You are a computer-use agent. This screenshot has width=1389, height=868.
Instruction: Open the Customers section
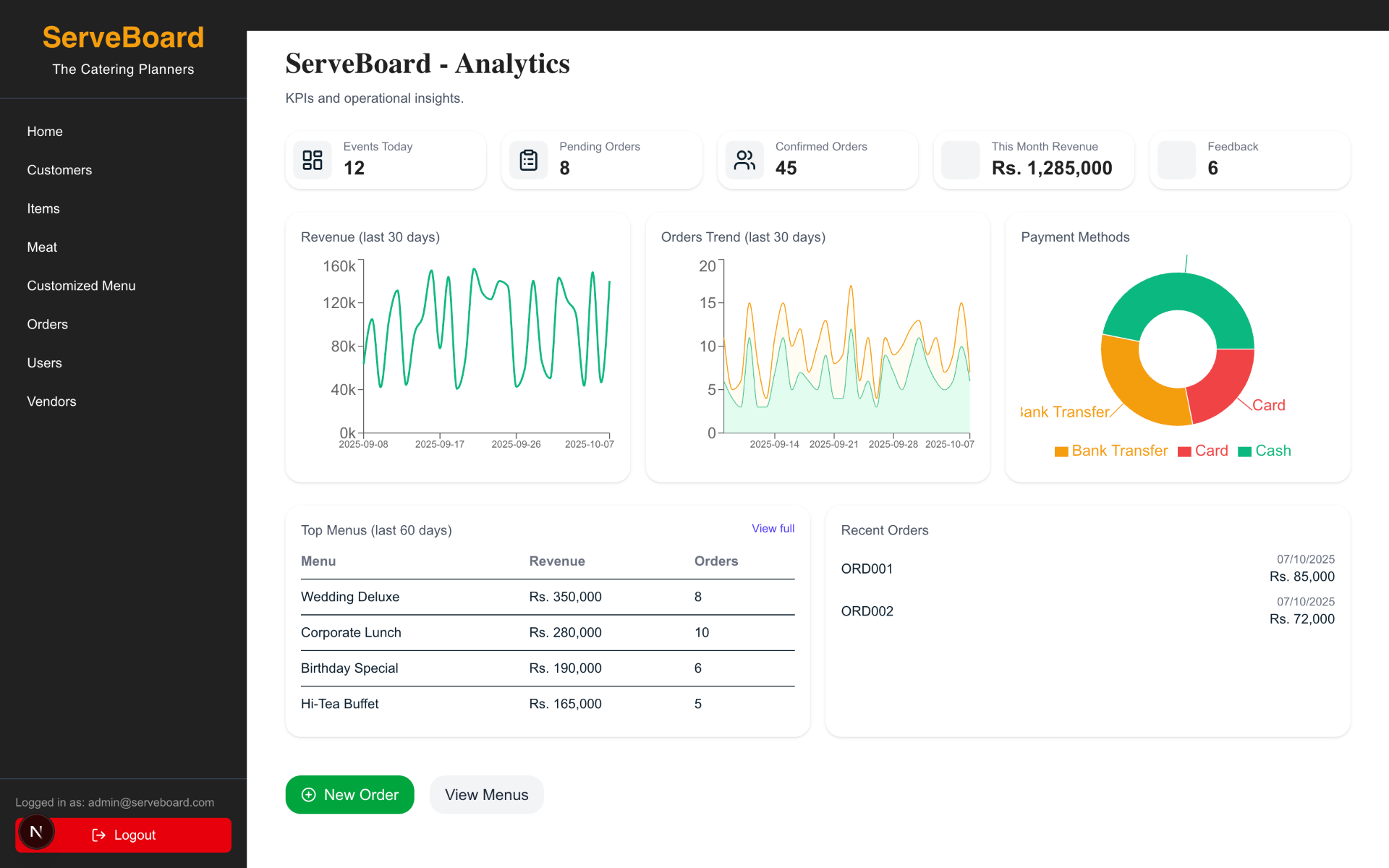click(x=59, y=170)
